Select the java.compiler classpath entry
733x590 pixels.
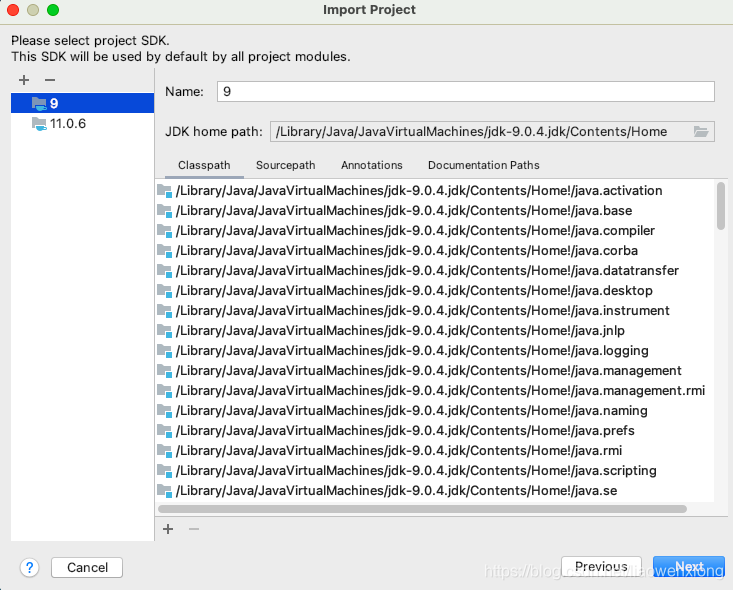[435, 230]
